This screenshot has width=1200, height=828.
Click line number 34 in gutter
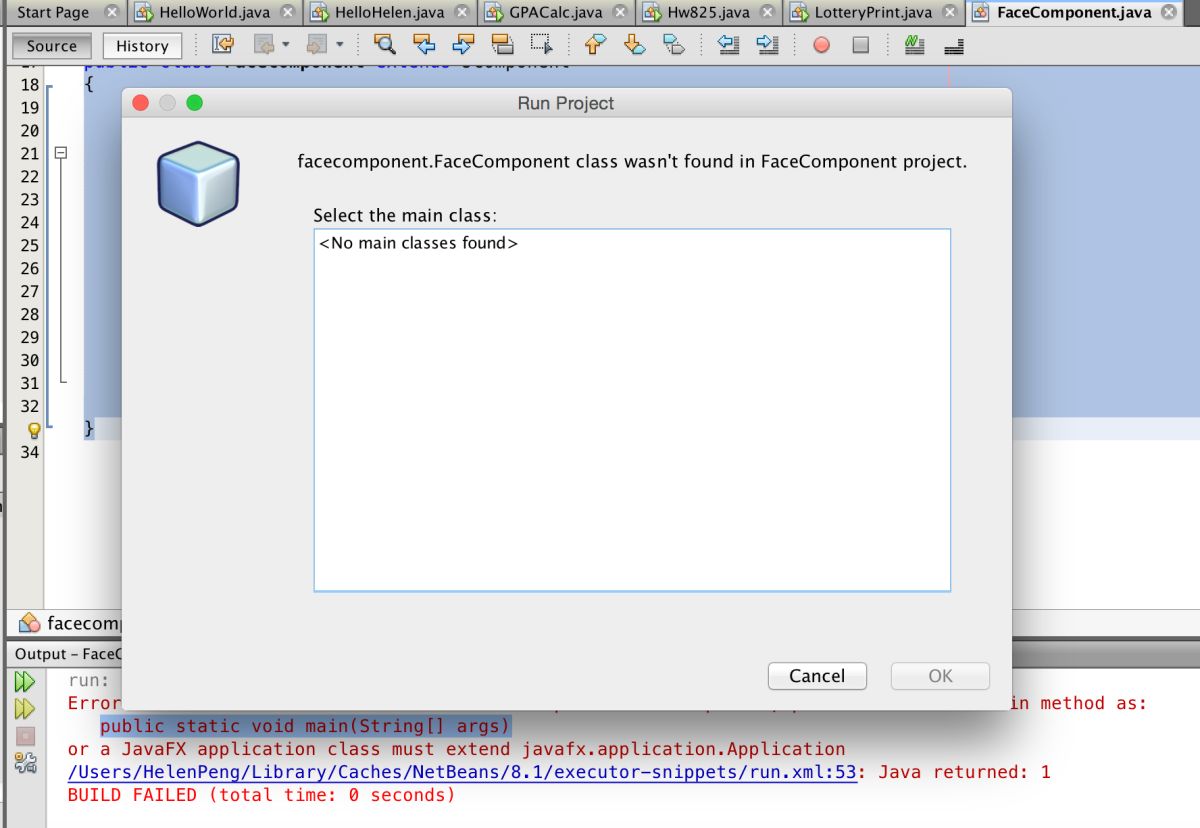click(29, 452)
